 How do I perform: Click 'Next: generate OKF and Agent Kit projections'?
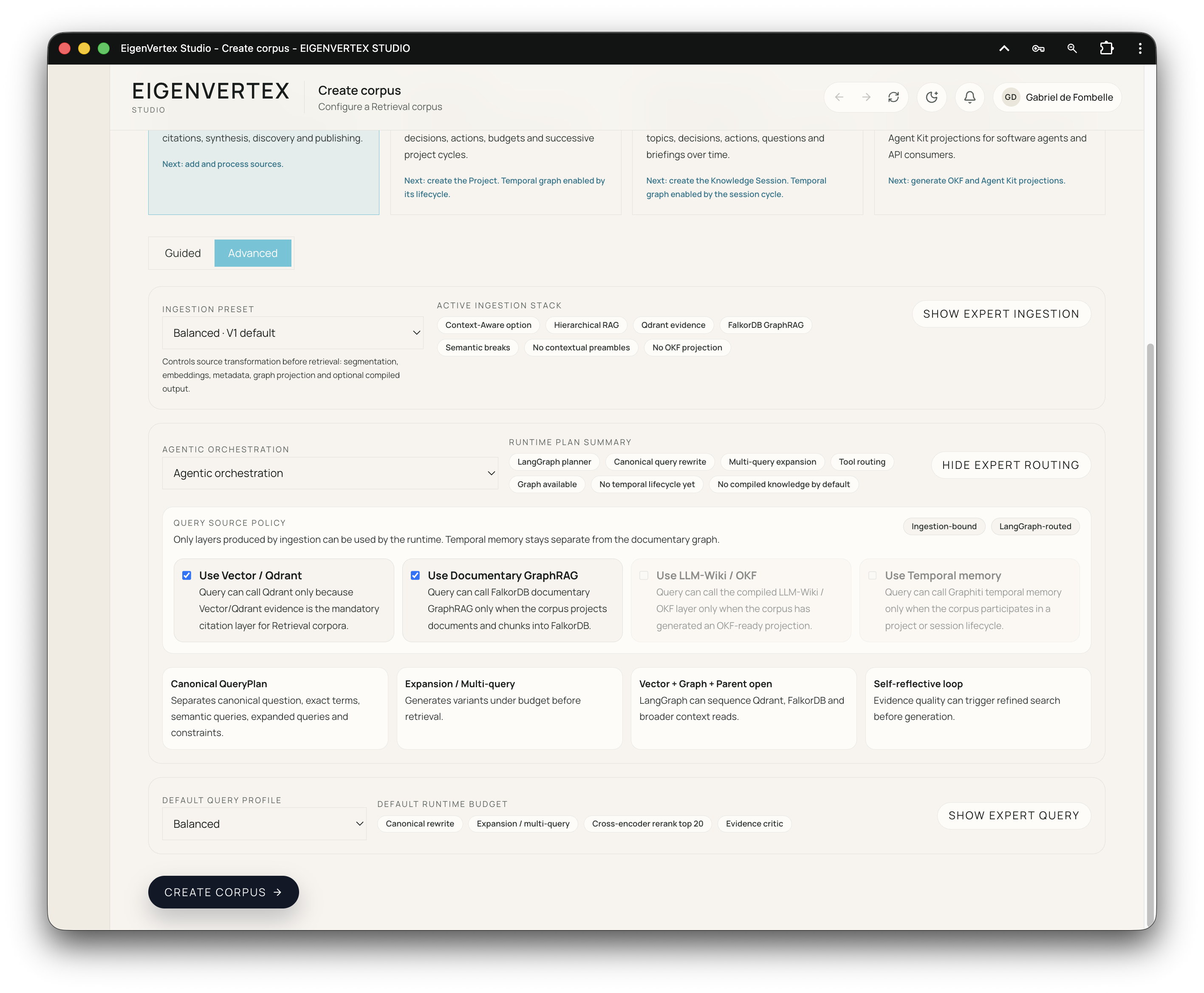976,181
